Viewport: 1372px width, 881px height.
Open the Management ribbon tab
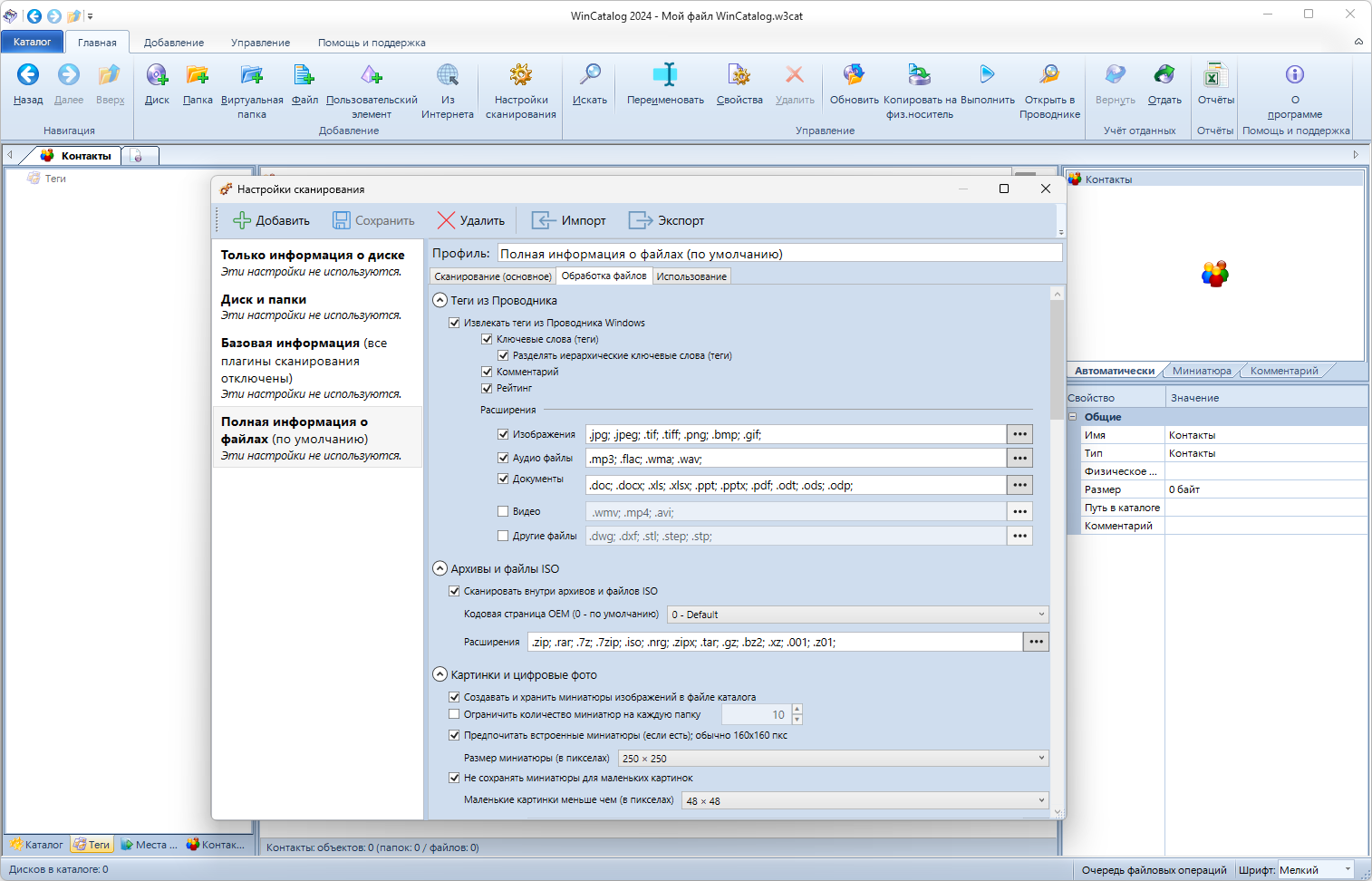[x=260, y=43]
